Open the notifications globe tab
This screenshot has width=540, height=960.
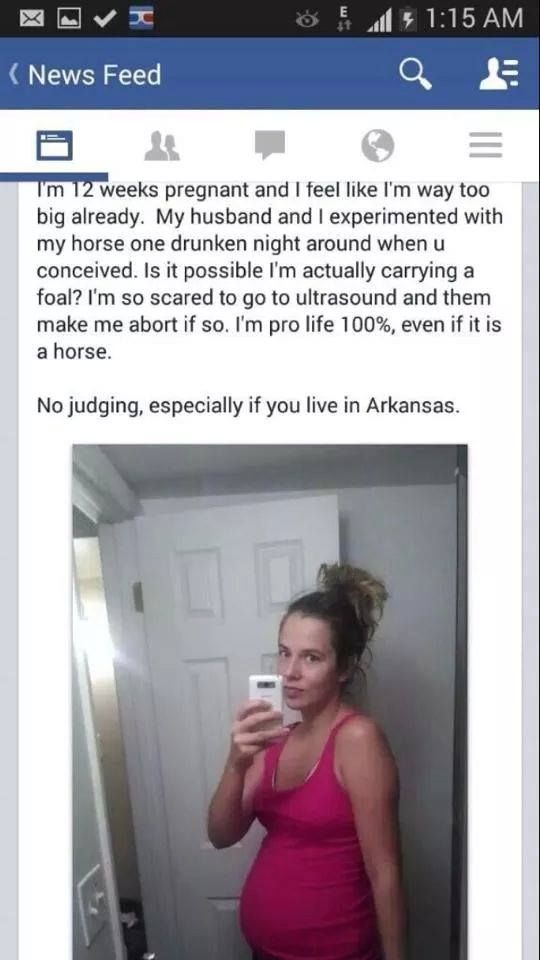[x=377, y=146]
